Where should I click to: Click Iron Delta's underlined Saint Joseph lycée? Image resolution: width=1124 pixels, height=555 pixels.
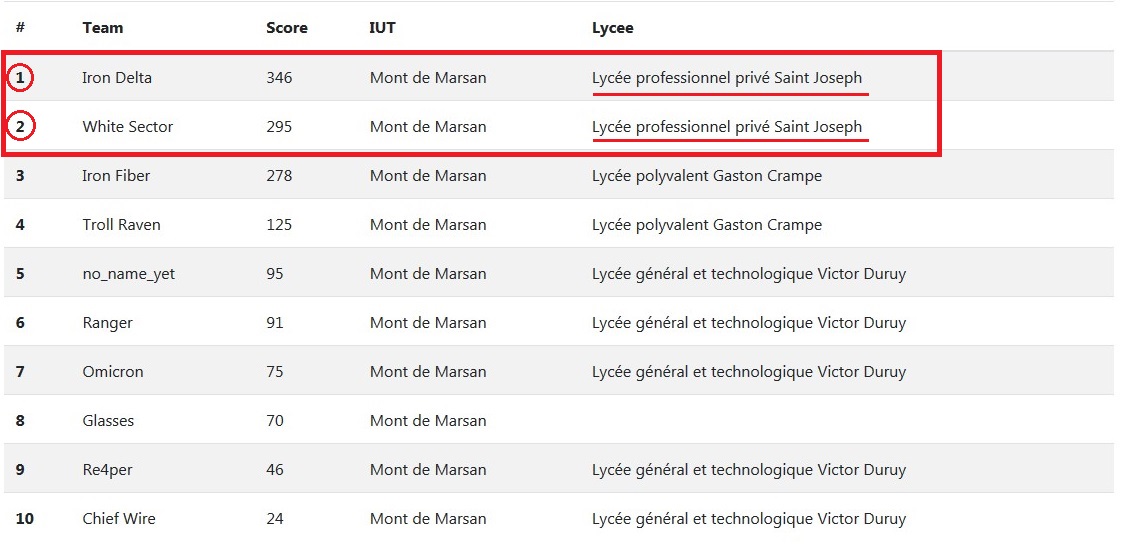coord(727,77)
